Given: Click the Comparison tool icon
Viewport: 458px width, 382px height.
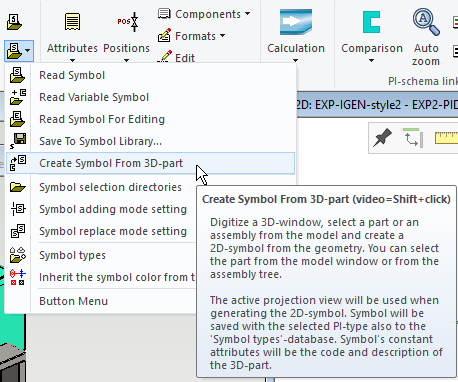Looking at the screenshot, I should pyautogui.click(x=372, y=22).
